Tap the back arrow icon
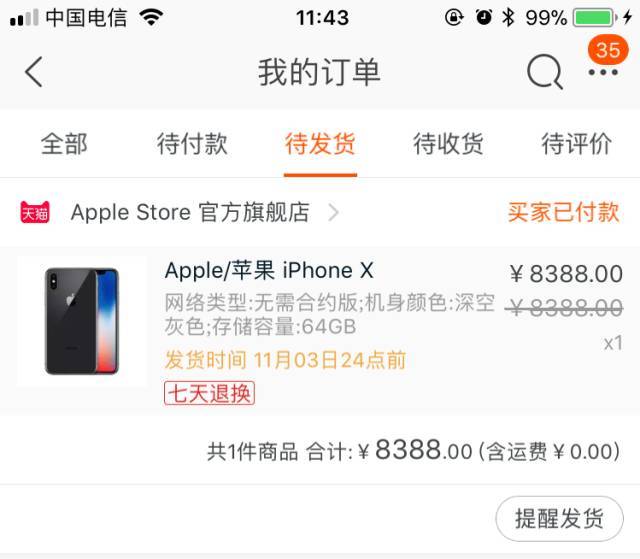This screenshot has height=559, width=640. 34,72
